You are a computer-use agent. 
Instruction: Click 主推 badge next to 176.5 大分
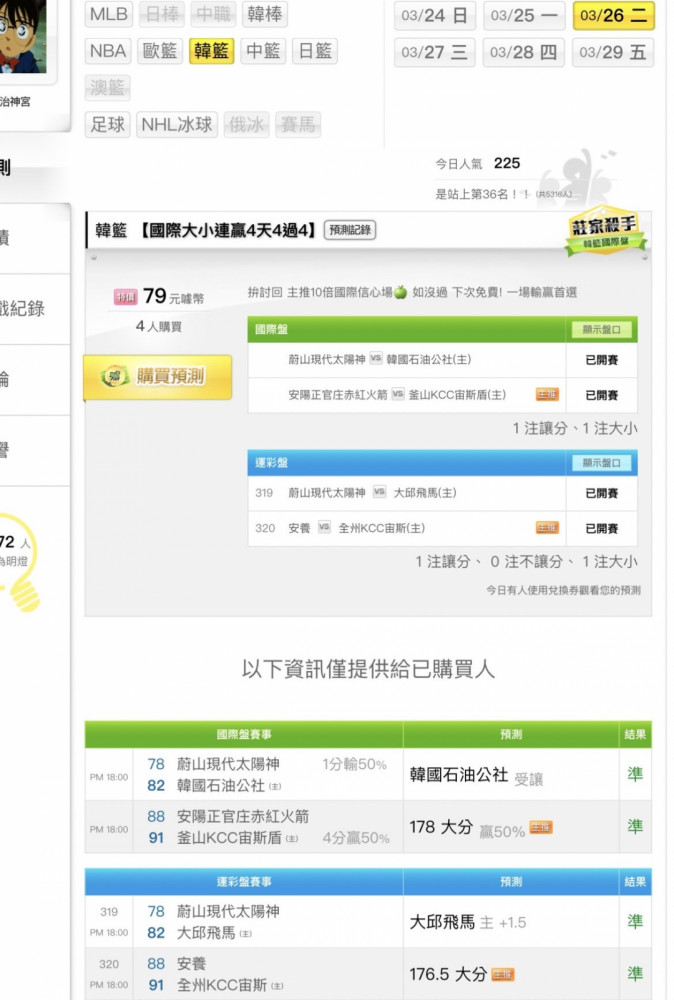(x=502, y=975)
